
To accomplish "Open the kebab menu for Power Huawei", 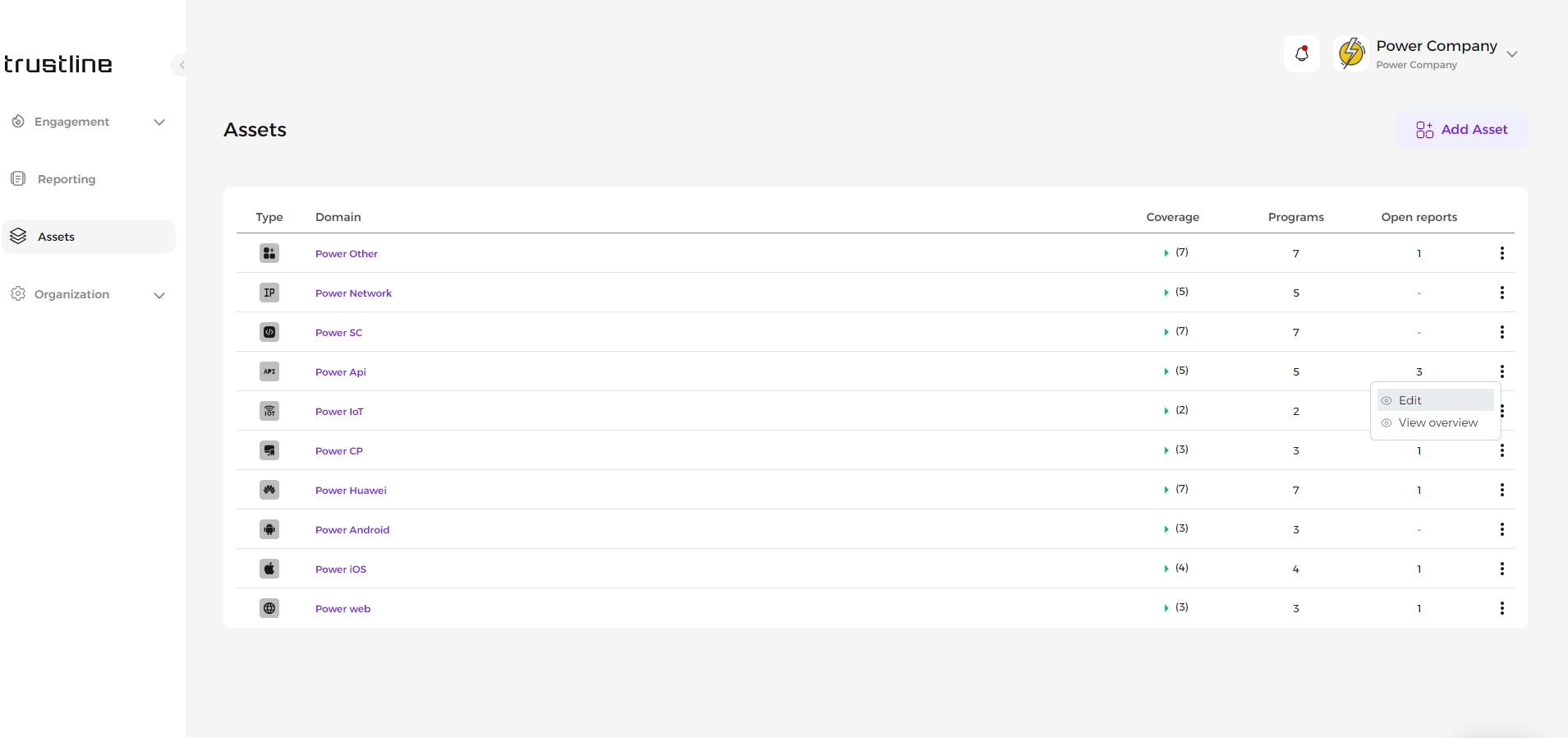I will pos(1502,490).
